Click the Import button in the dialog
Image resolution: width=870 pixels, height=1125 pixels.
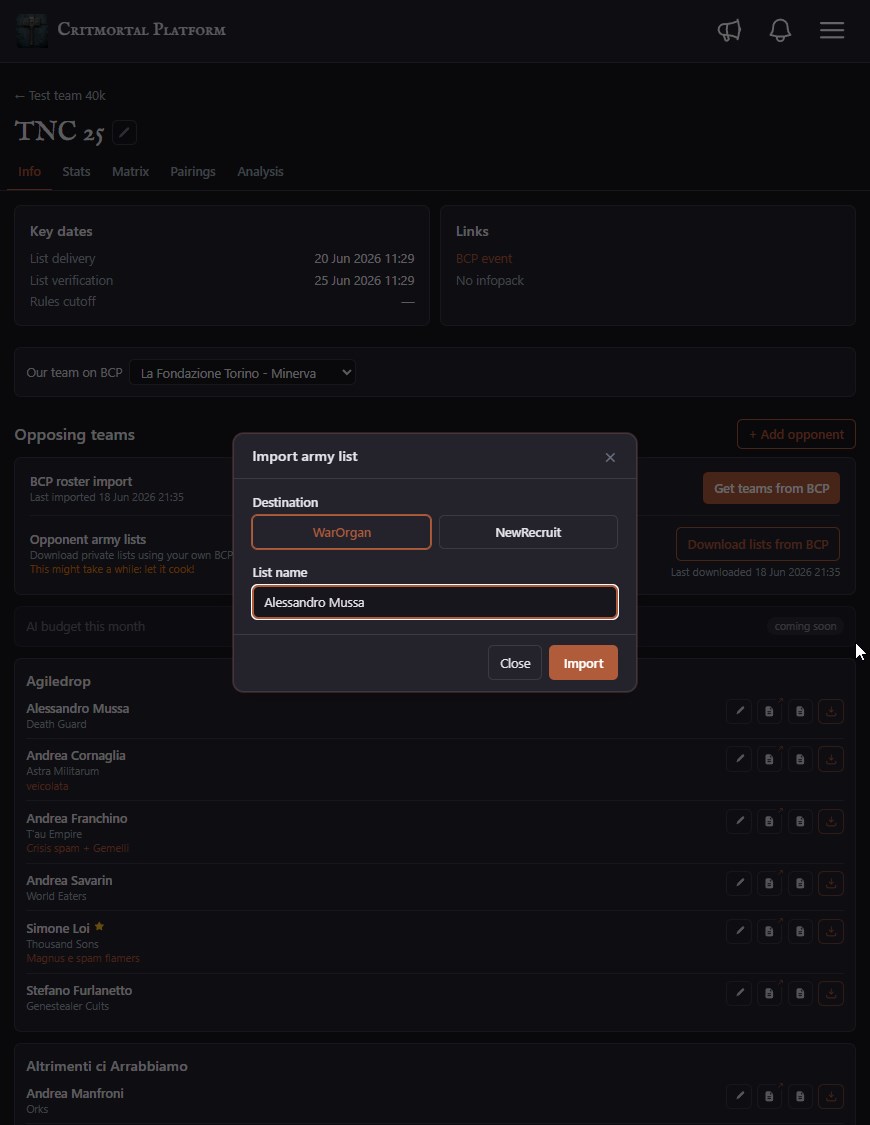(x=583, y=663)
